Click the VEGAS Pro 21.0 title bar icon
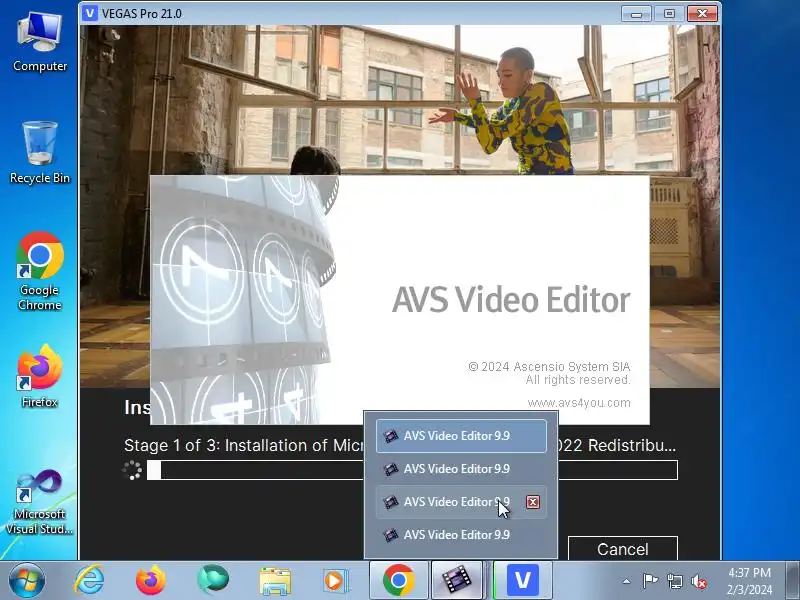The height and width of the screenshot is (600, 800). 90,13
